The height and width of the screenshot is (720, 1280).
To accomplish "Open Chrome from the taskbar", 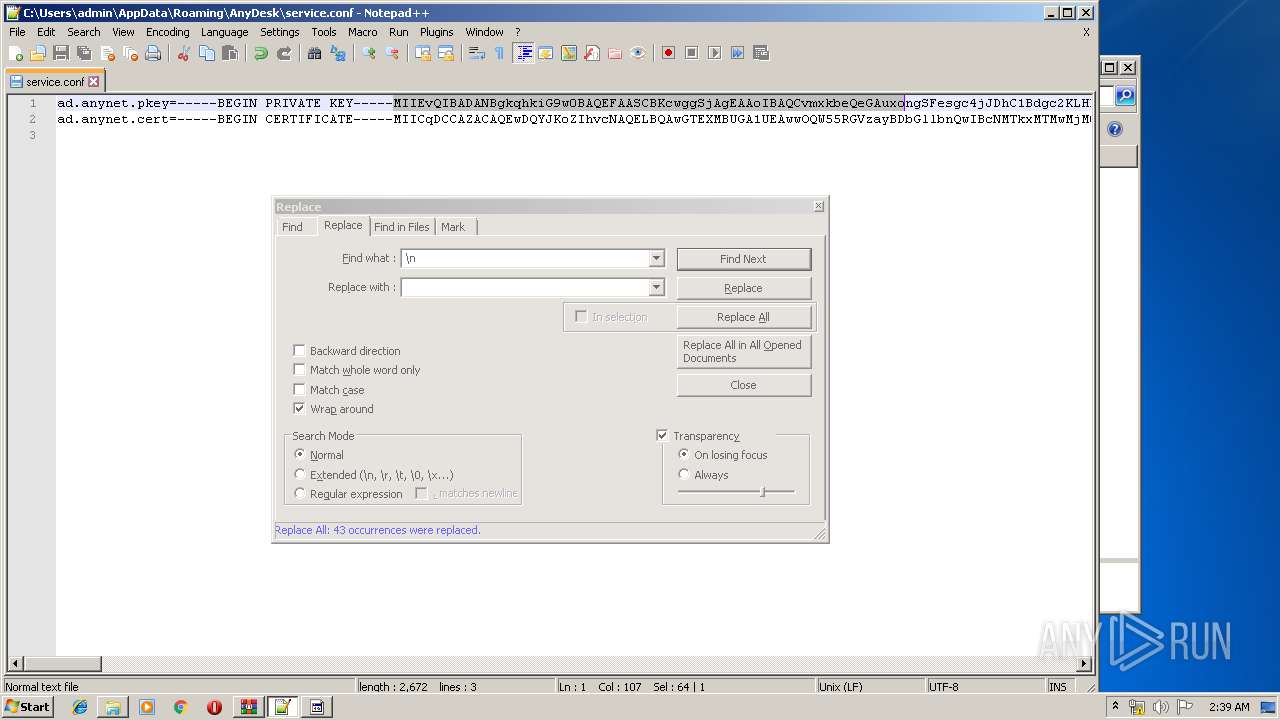I will pyautogui.click(x=180, y=707).
